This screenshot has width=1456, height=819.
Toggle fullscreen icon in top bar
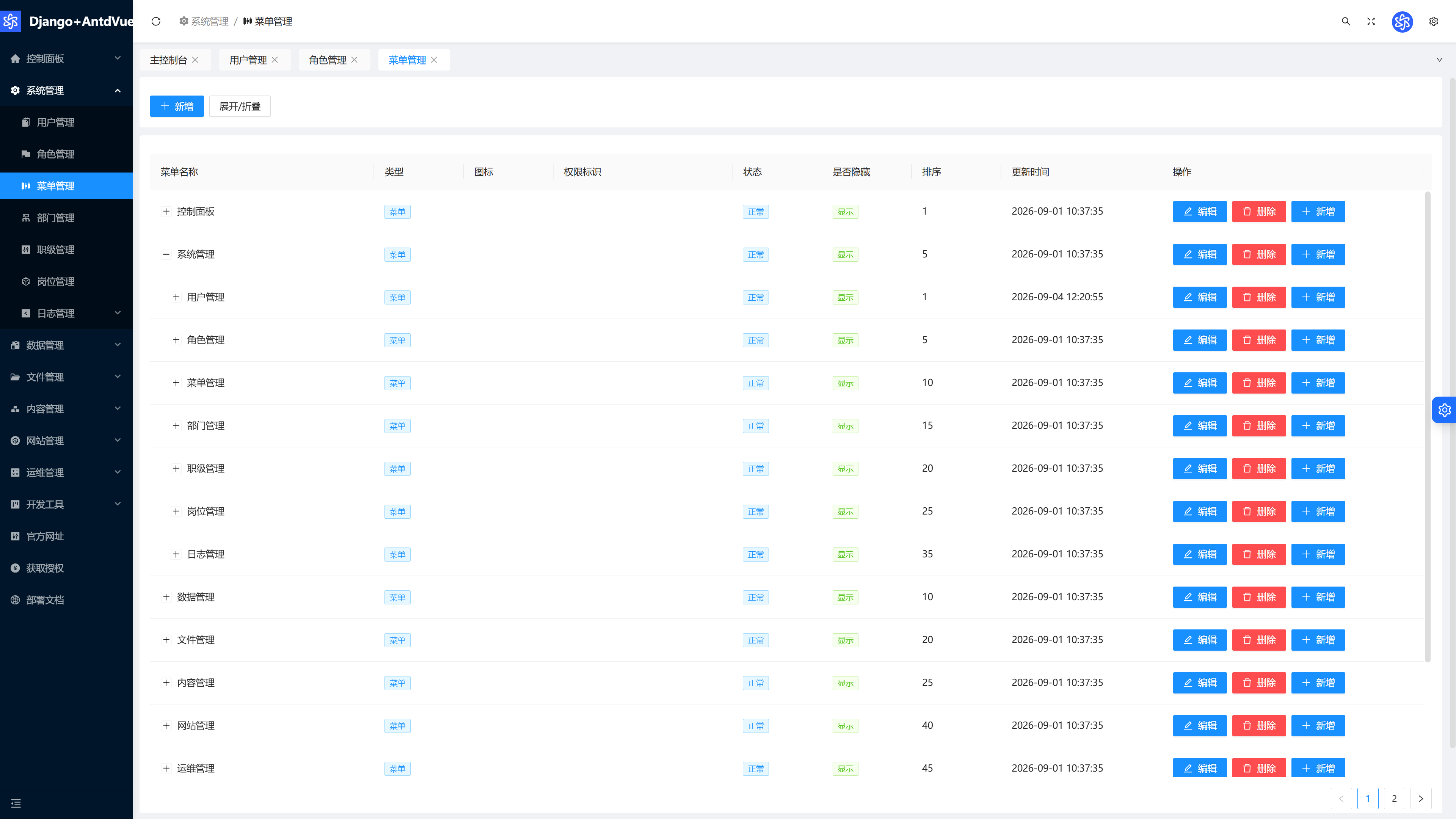(1371, 22)
